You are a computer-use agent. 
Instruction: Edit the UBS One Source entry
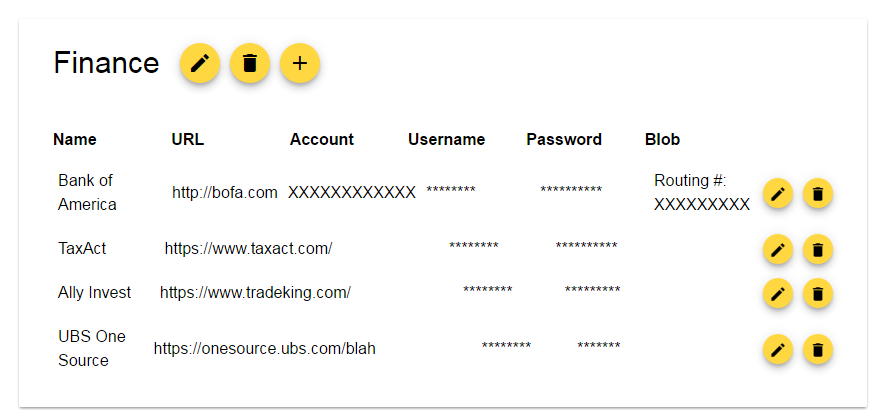[x=778, y=350]
